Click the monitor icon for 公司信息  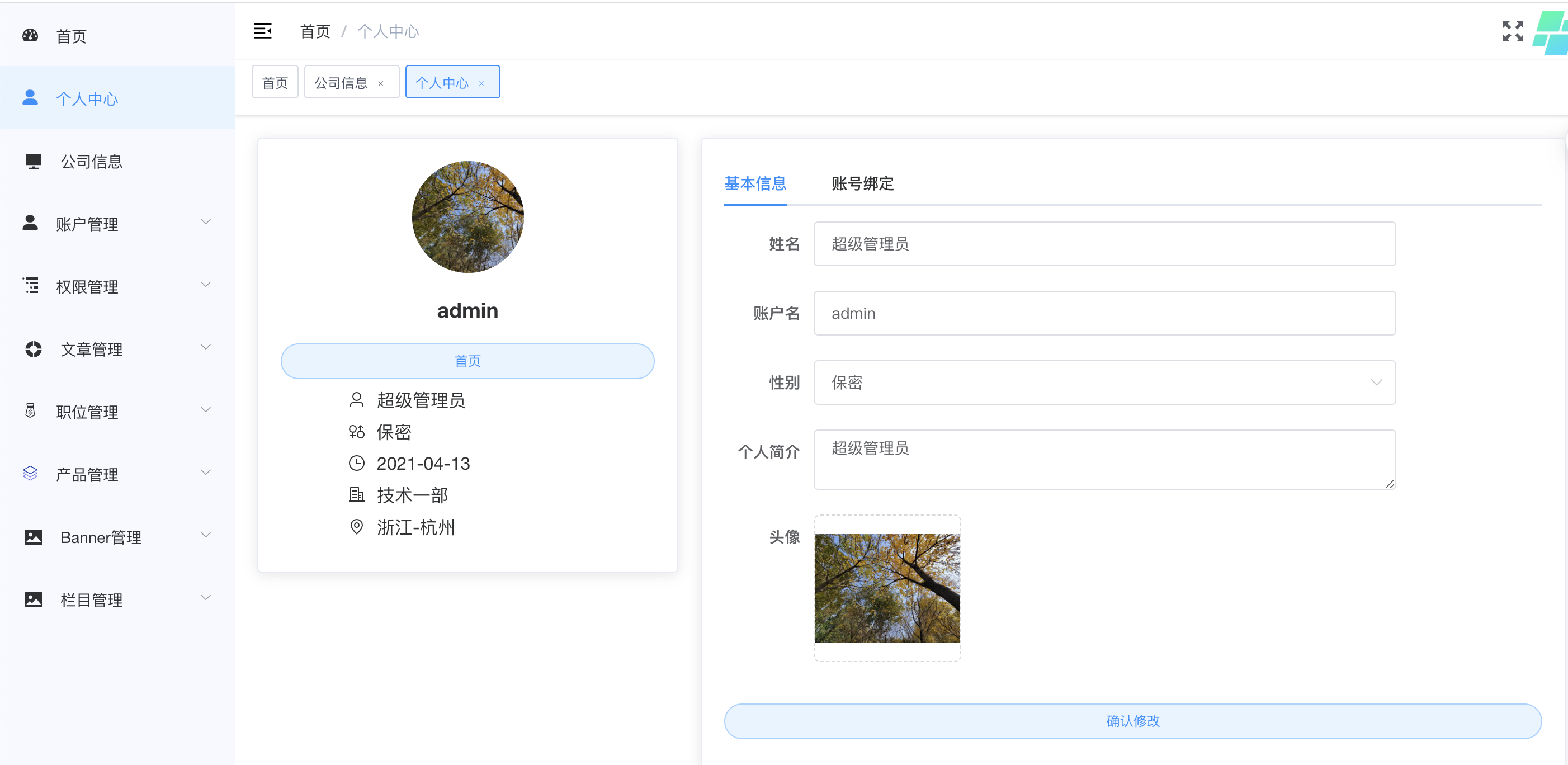pos(33,160)
